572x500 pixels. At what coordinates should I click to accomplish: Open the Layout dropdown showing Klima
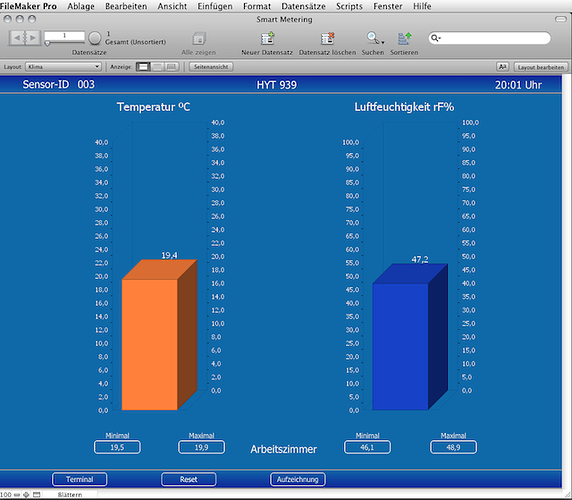click(63, 67)
